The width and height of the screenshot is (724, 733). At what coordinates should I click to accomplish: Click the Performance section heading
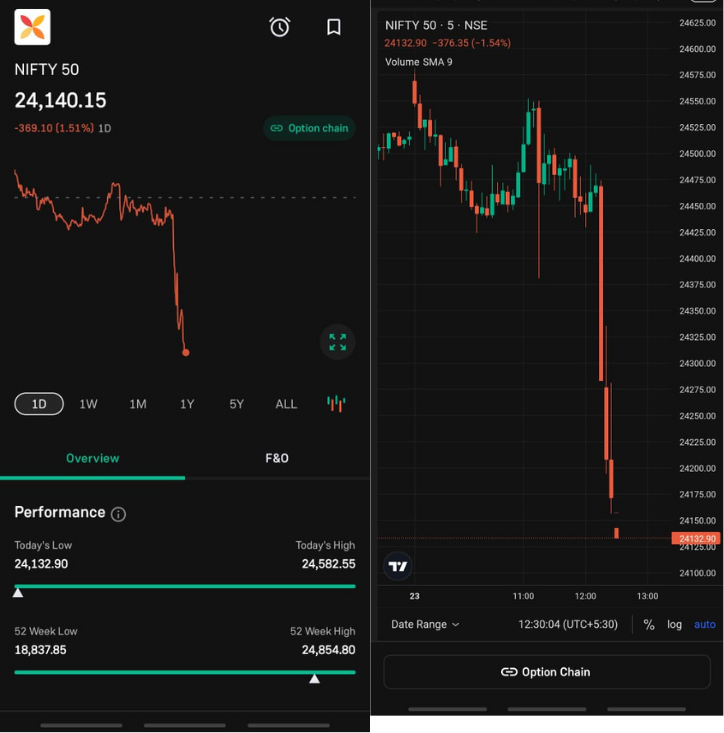point(60,512)
